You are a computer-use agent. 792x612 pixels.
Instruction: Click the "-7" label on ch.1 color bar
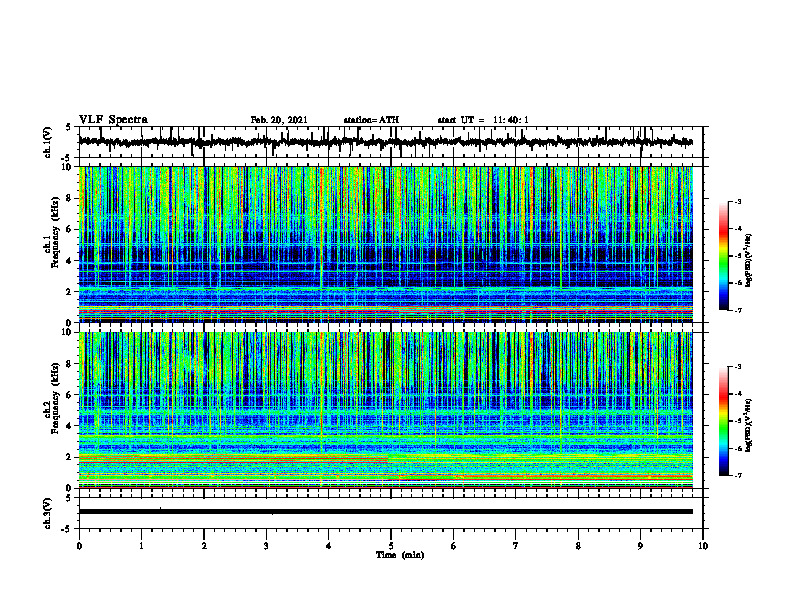[x=738, y=310]
